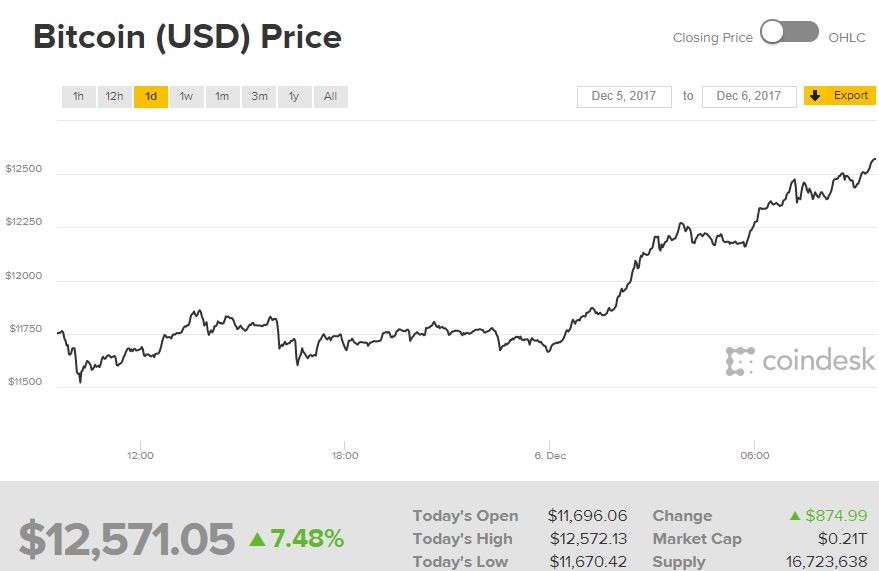Select the 1d time range
Screen dimensions: 879x571
(x=151, y=97)
